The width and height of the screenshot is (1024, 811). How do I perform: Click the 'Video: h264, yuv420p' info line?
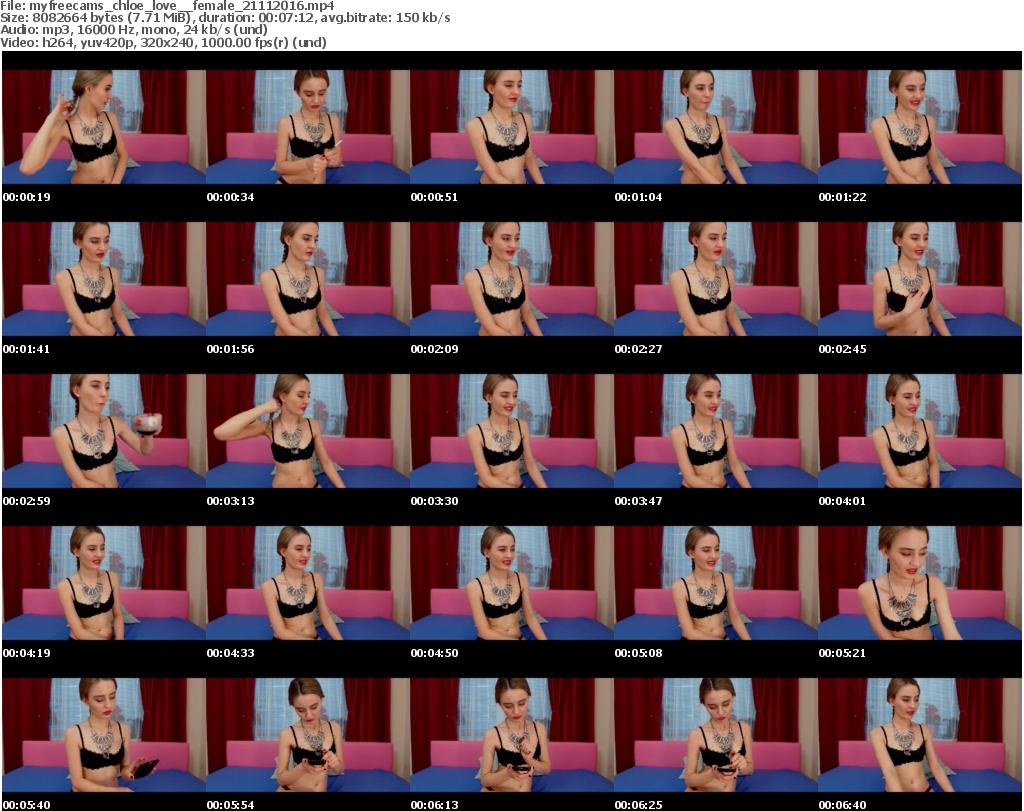[x=163, y=42]
